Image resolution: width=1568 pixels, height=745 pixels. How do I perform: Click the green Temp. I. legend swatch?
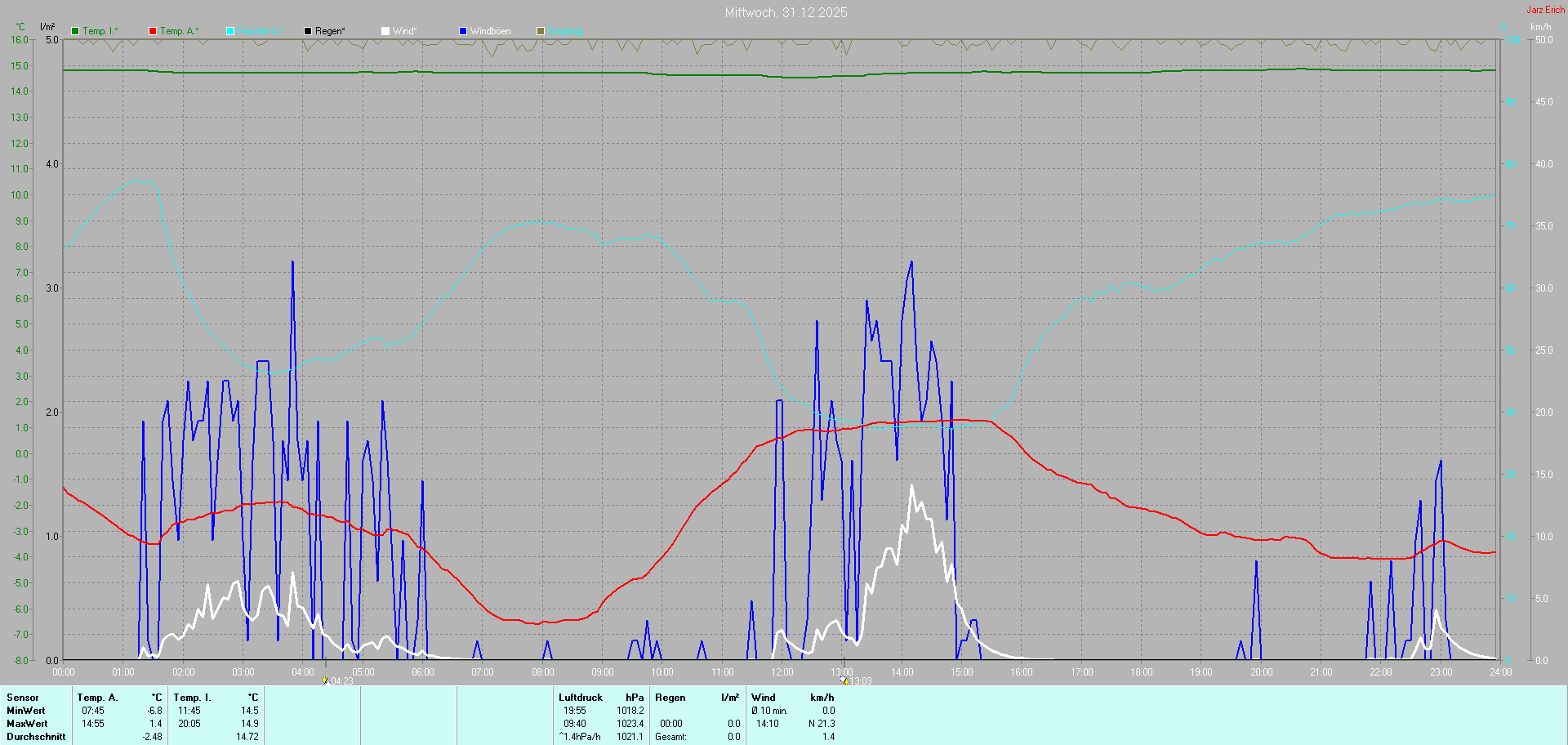tap(75, 31)
